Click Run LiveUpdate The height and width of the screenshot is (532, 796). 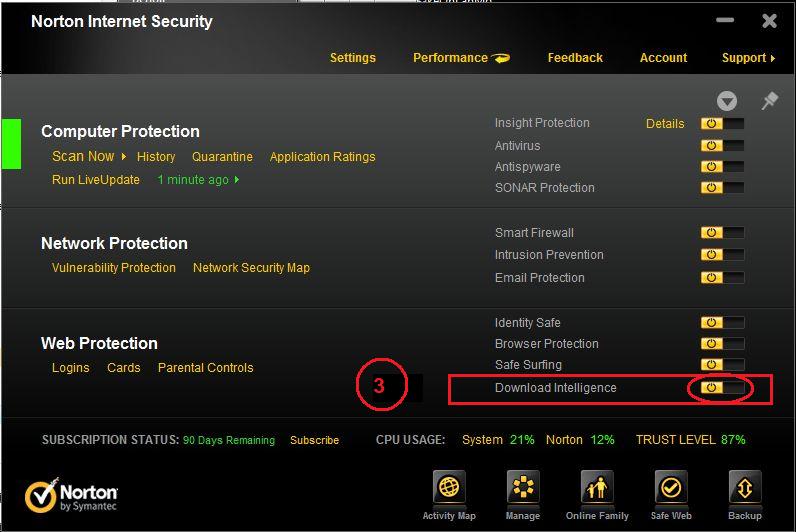coord(96,180)
